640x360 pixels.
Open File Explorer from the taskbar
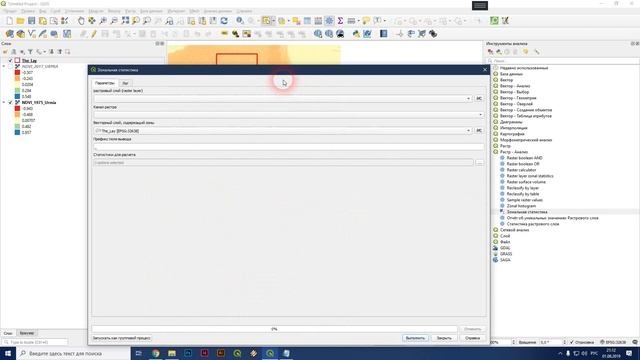coord(172,353)
